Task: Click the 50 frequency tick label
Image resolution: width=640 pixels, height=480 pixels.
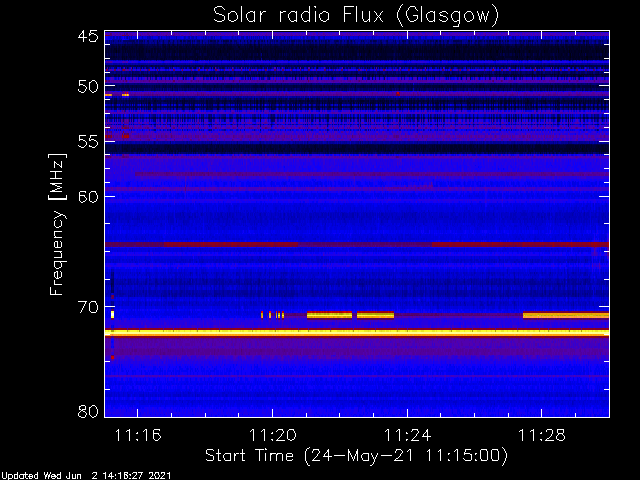Action: coord(88,87)
